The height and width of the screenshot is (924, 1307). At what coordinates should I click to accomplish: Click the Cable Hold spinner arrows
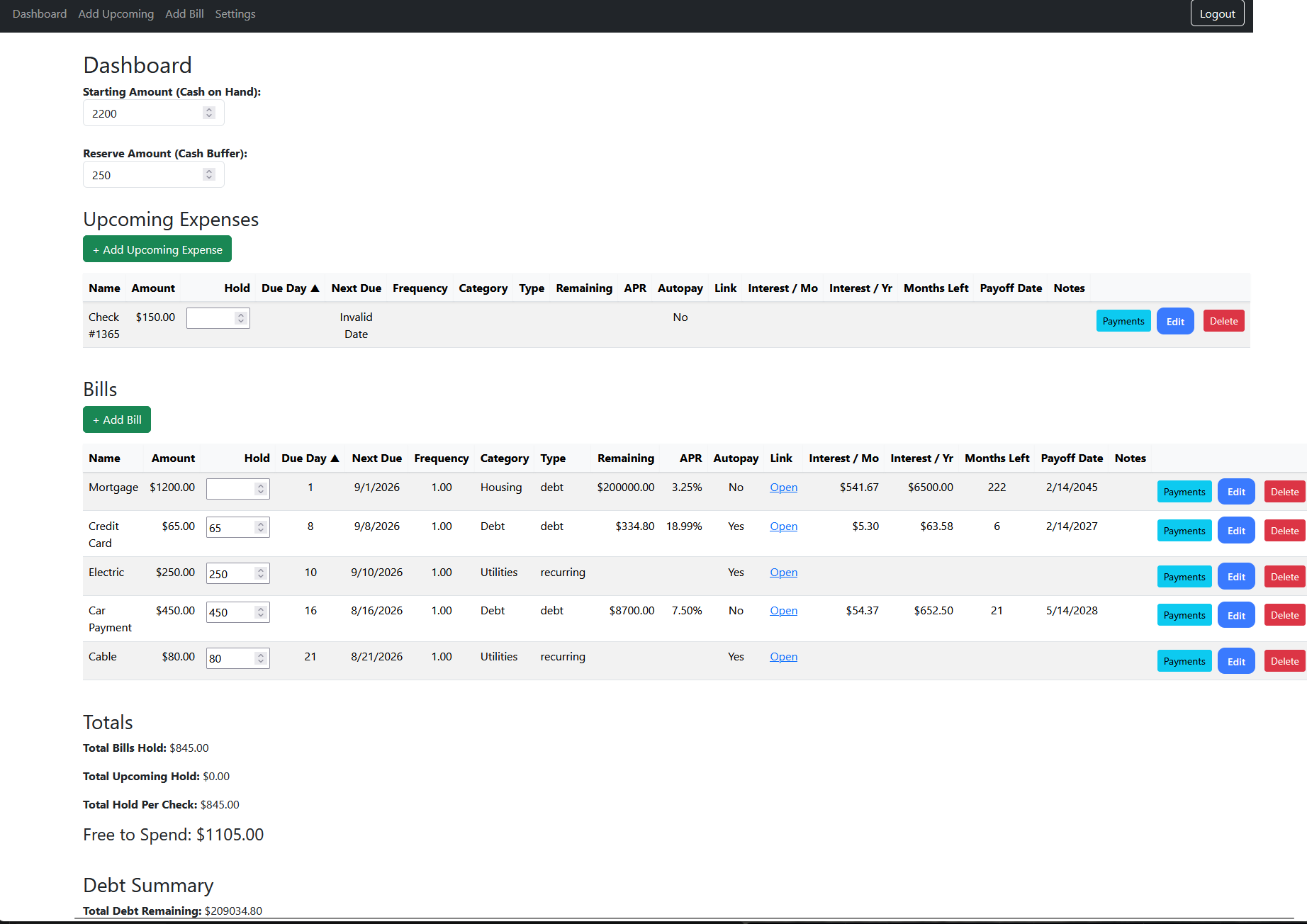[x=261, y=658]
